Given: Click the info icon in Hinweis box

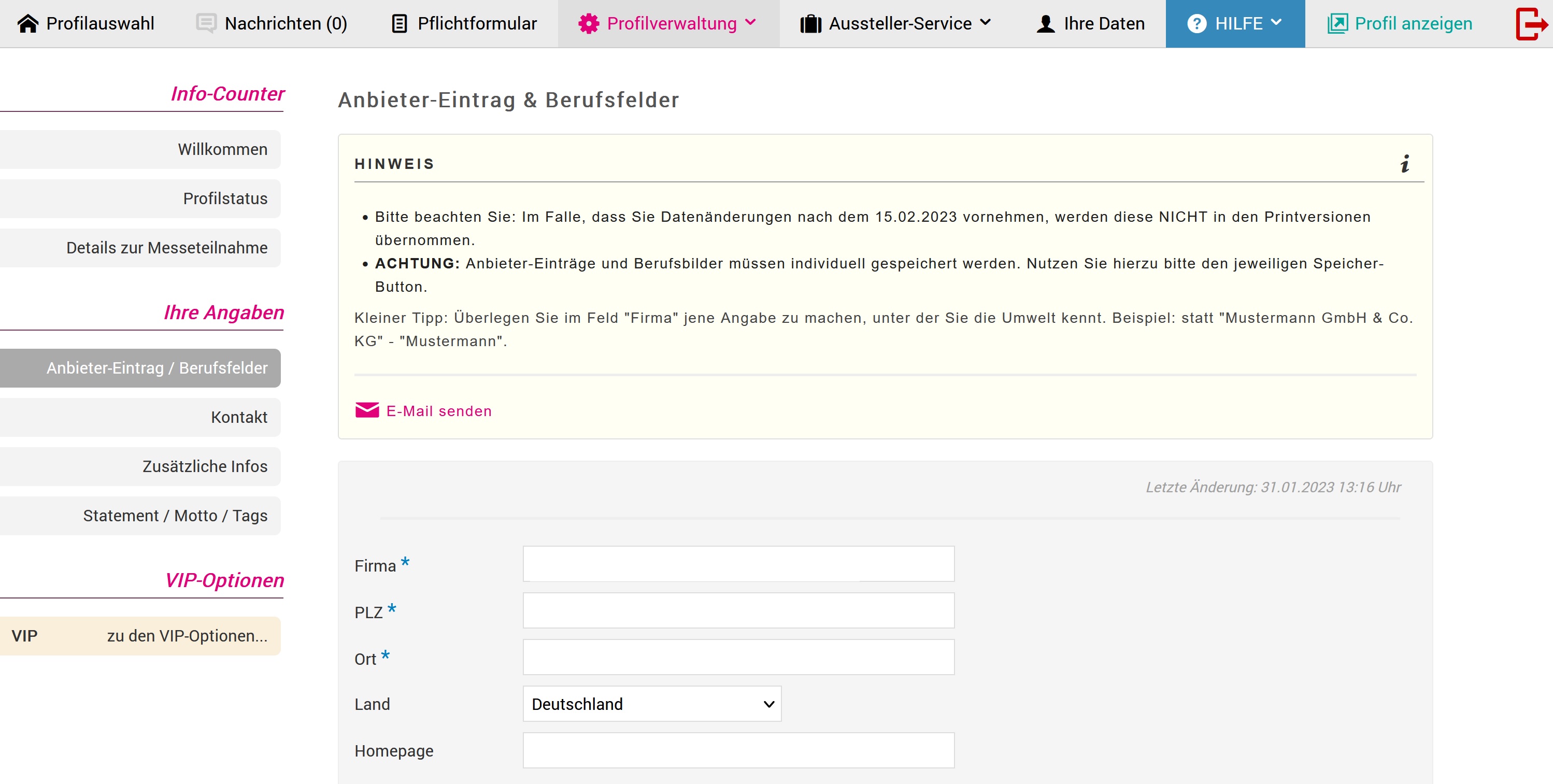Looking at the screenshot, I should (1405, 163).
